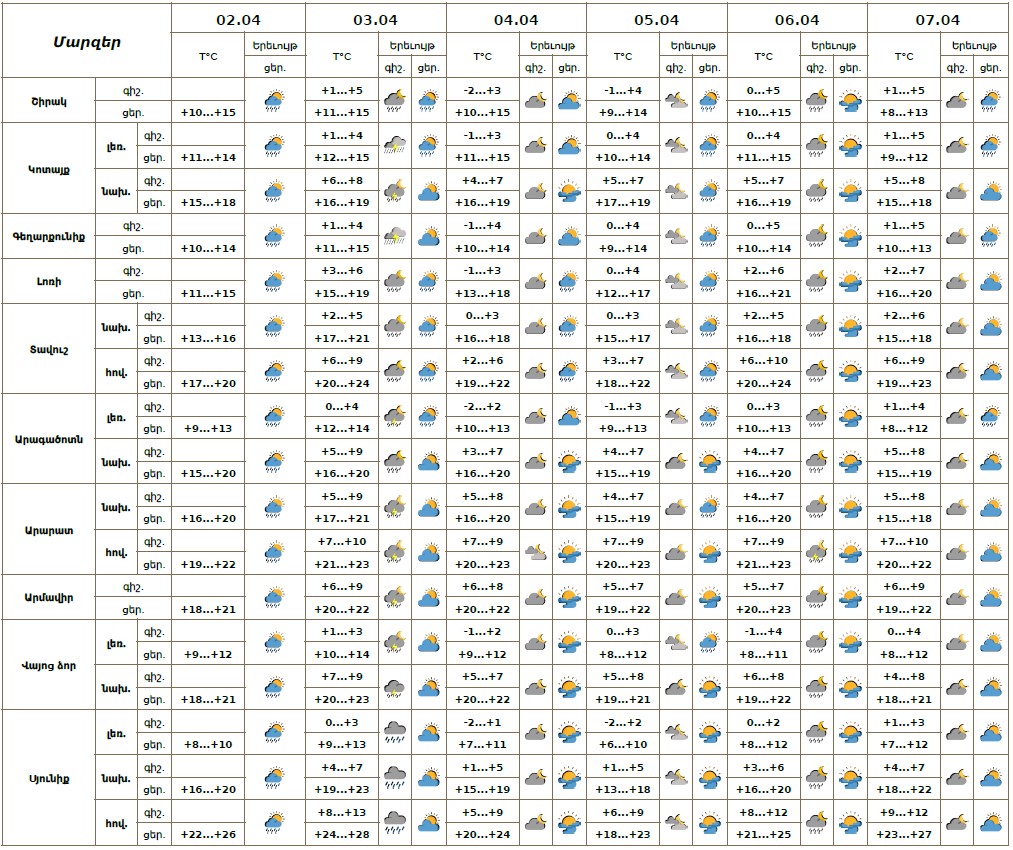The width and height of the screenshot is (1013, 850).
Task: Click Gegharkunik's 03.04 night weather icon
Action: [x=394, y=237]
